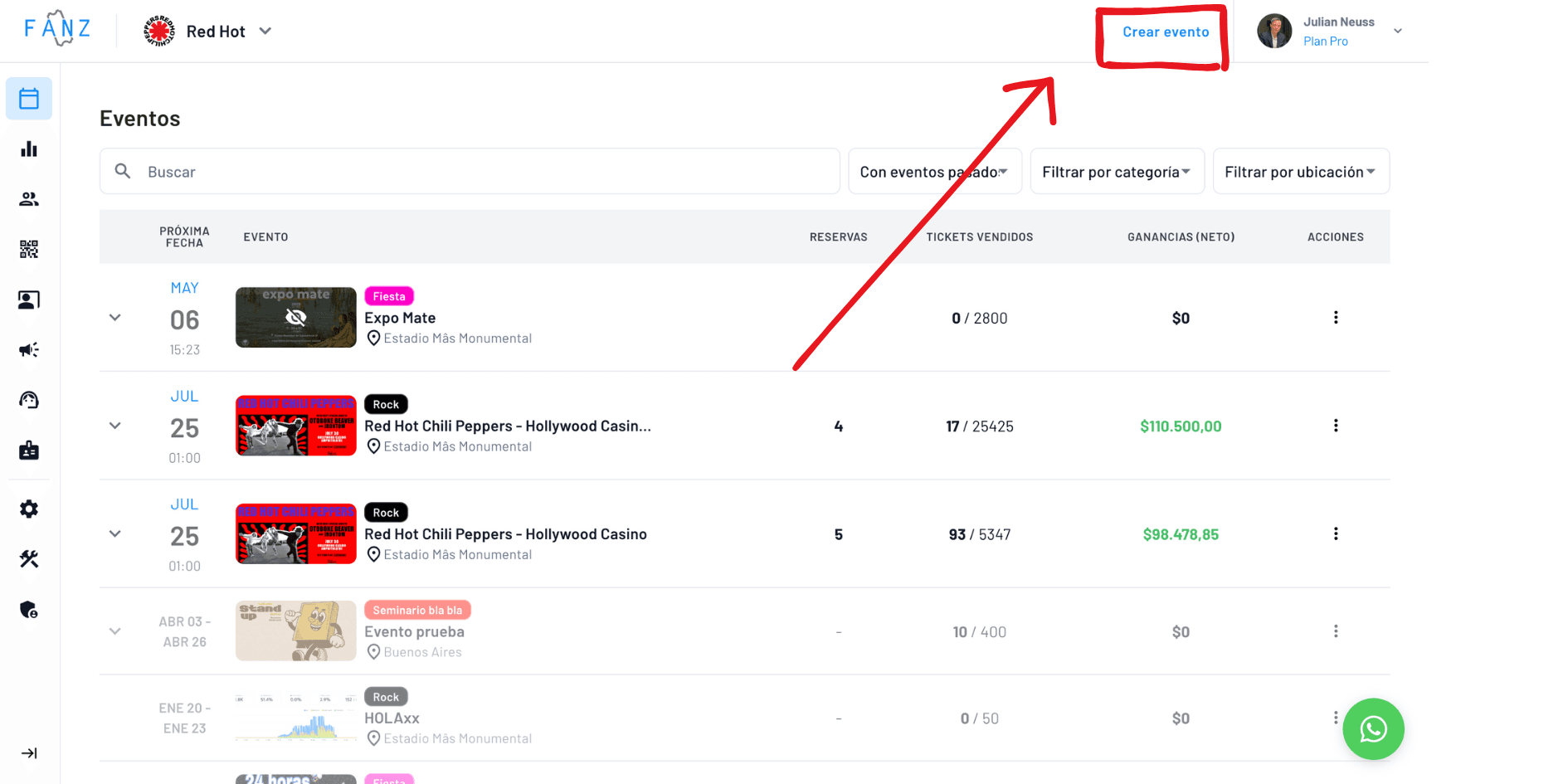Click the hidden Expo Mate thumbnail
This screenshot has width=1568, height=784.
pos(296,318)
